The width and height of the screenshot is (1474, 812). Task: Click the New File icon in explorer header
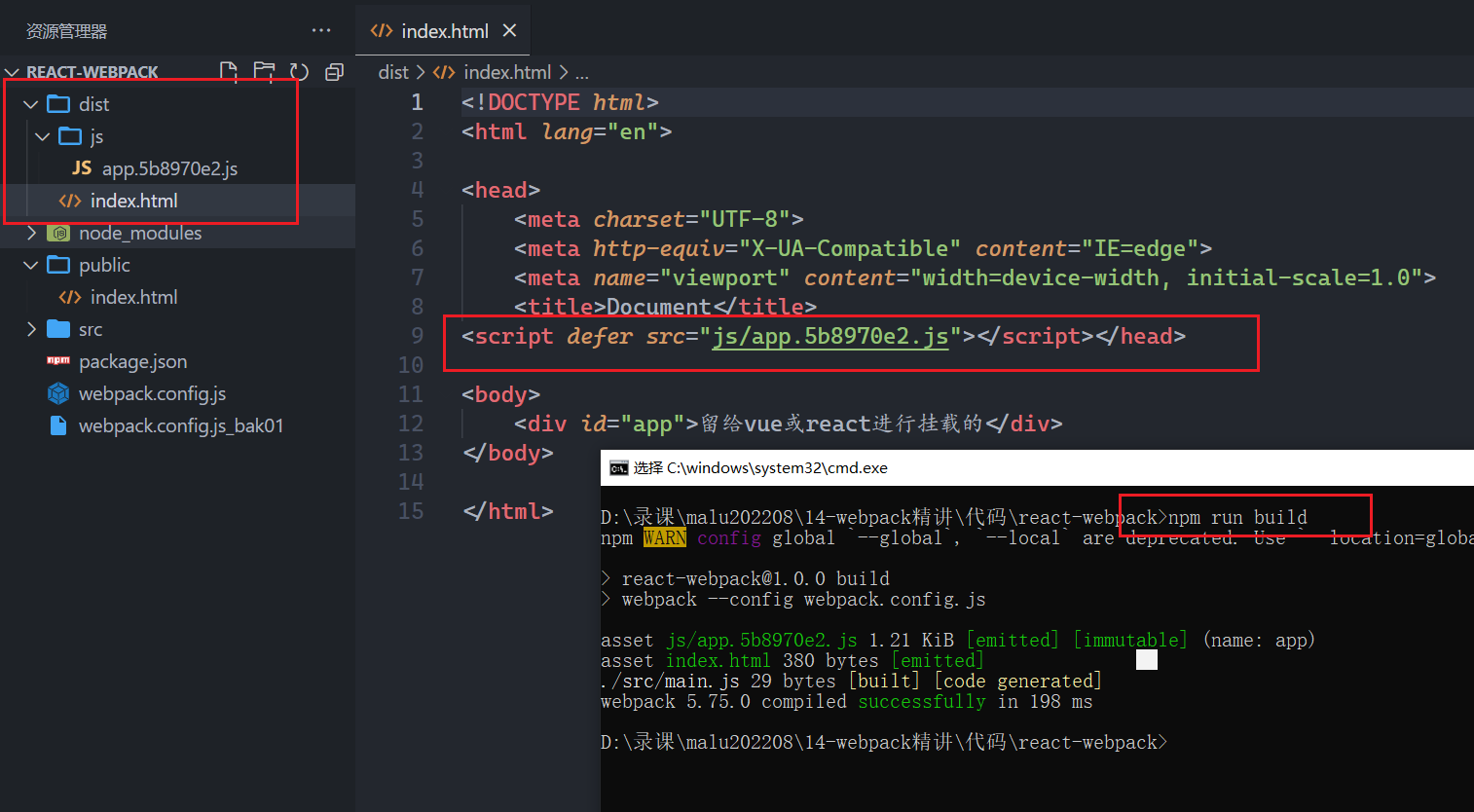tap(229, 71)
